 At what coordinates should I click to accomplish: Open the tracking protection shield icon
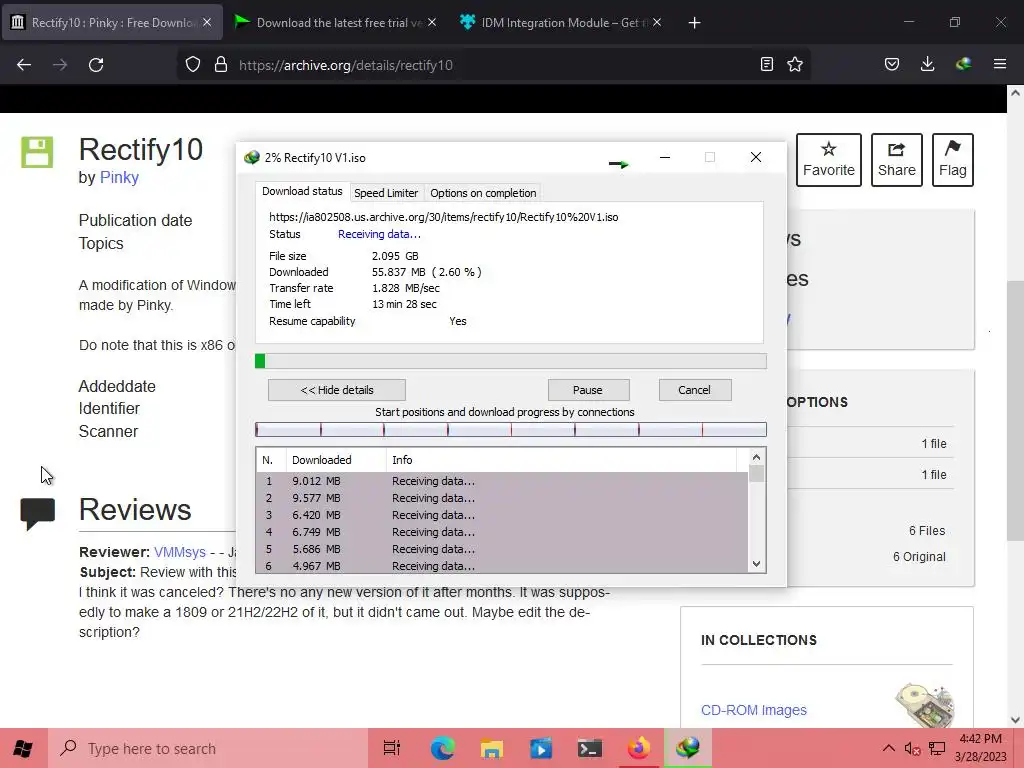pyautogui.click(x=193, y=65)
